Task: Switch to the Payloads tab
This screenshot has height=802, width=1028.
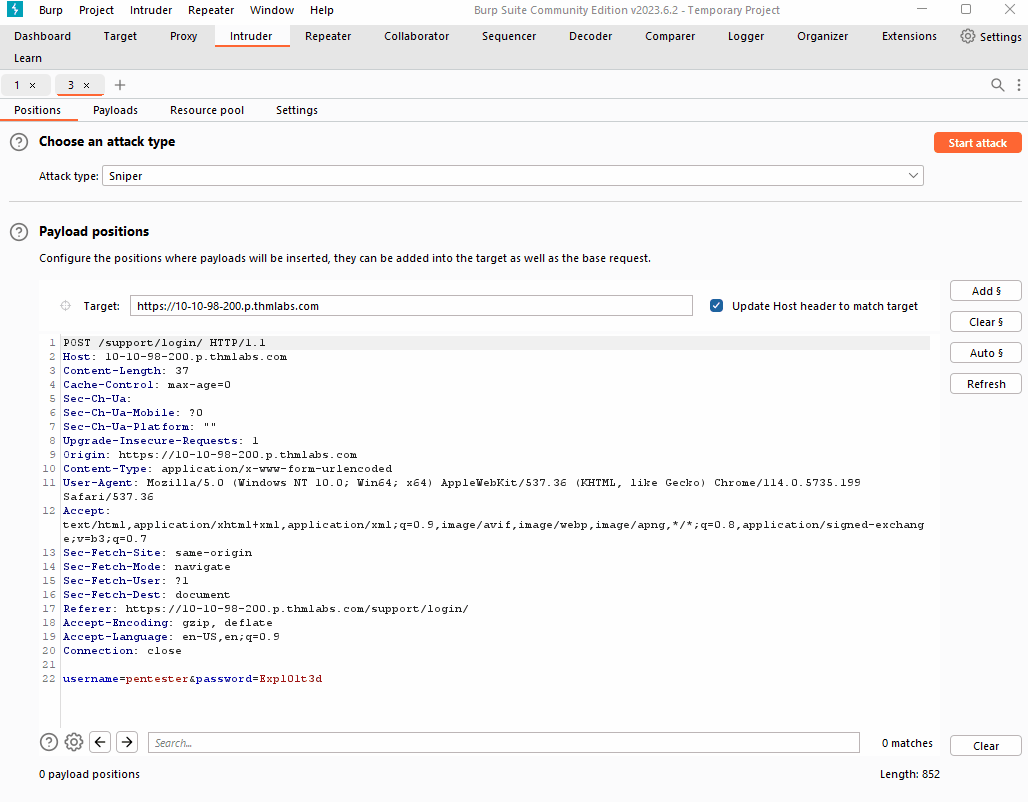Action: tap(114, 110)
